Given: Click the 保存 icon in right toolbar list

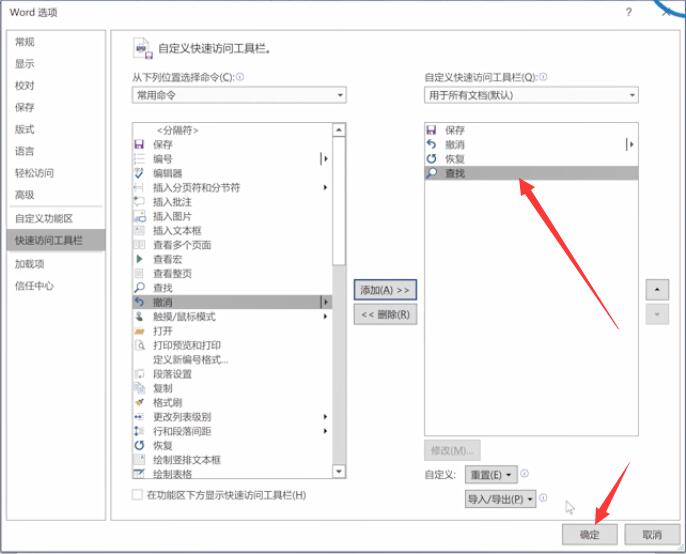Looking at the screenshot, I should click(x=431, y=130).
